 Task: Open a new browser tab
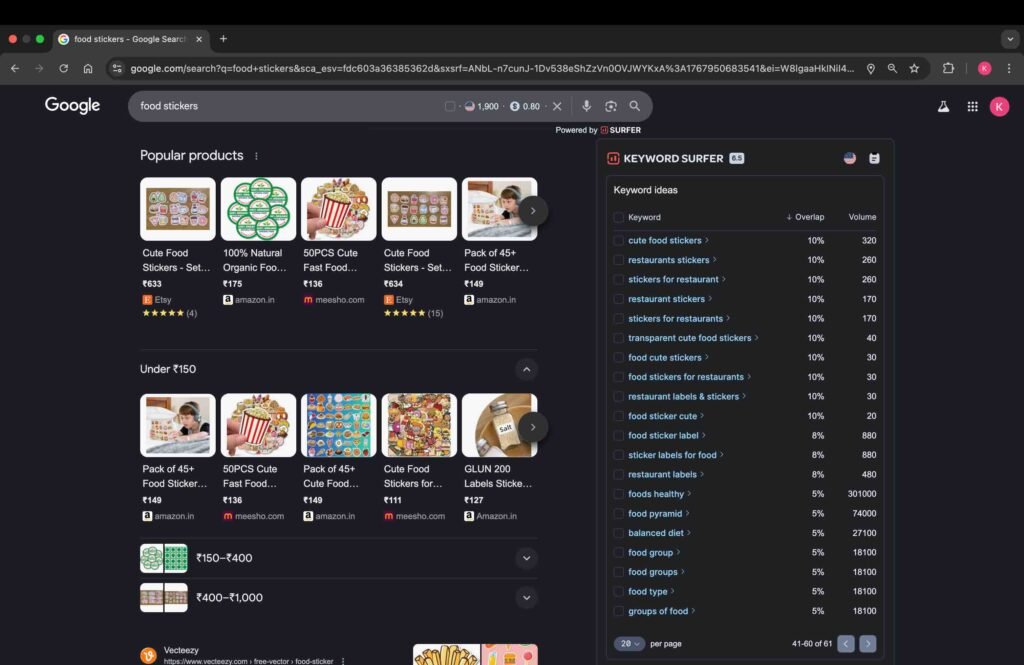pyautogui.click(x=223, y=39)
